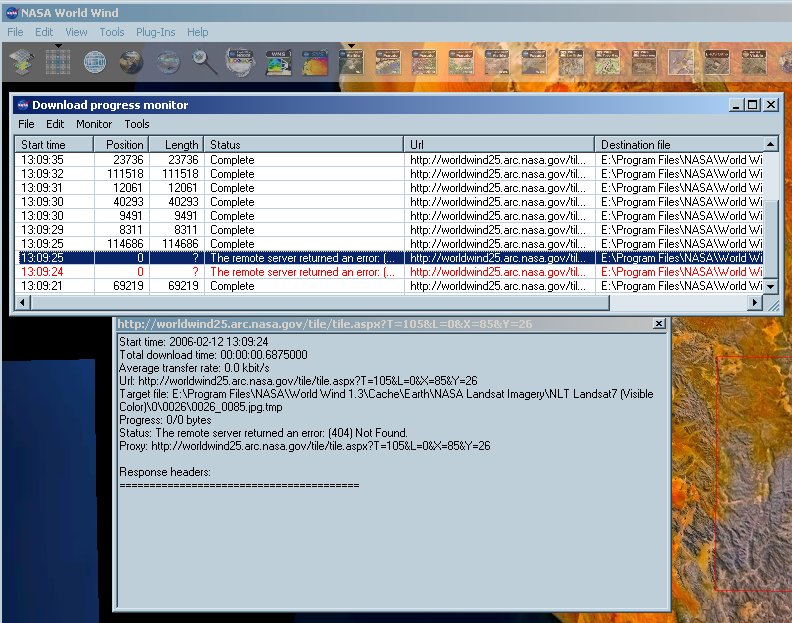Open the Tools menu in download monitor

(x=137, y=124)
